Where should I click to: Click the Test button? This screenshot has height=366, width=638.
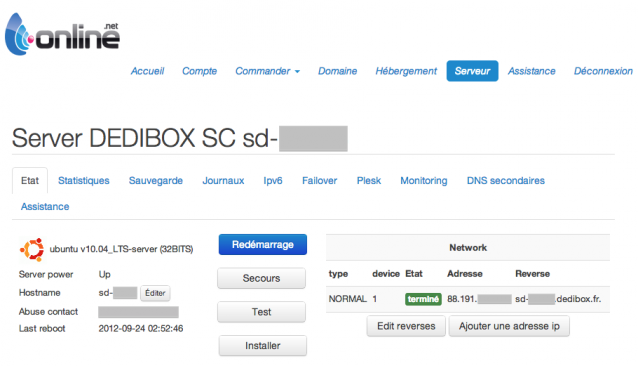click(x=261, y=312)
